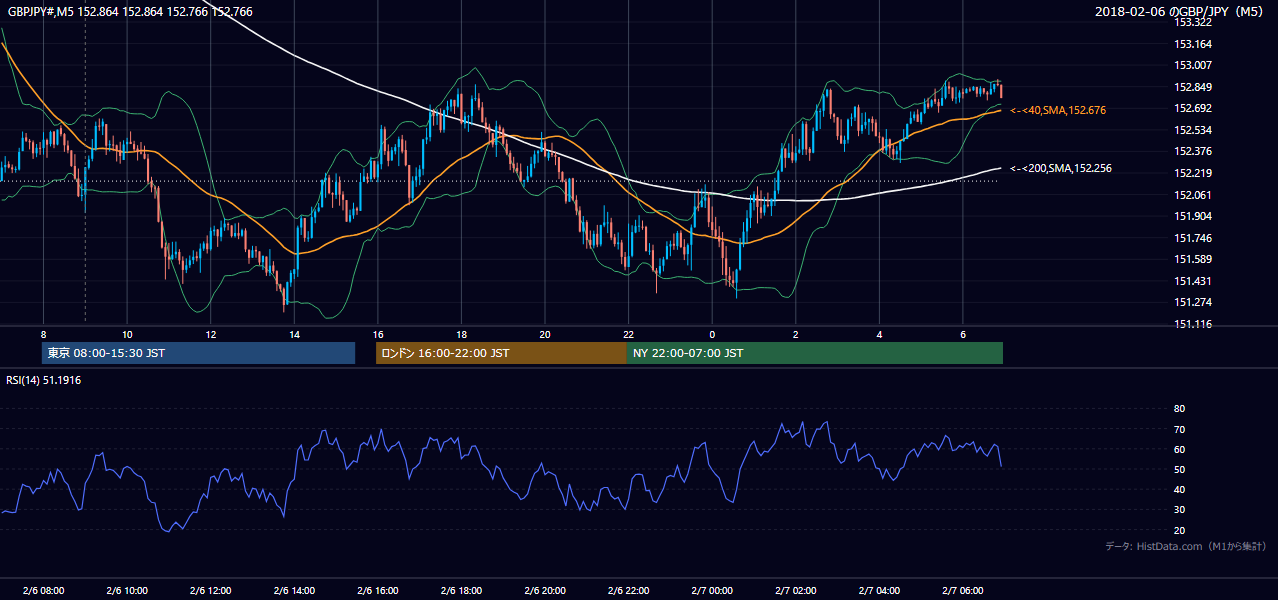Image resolution: width=1278 pixels, height=600 pixels.
Task: Click the '2/6 10:00' date label
Action: (x=127, y=590)
